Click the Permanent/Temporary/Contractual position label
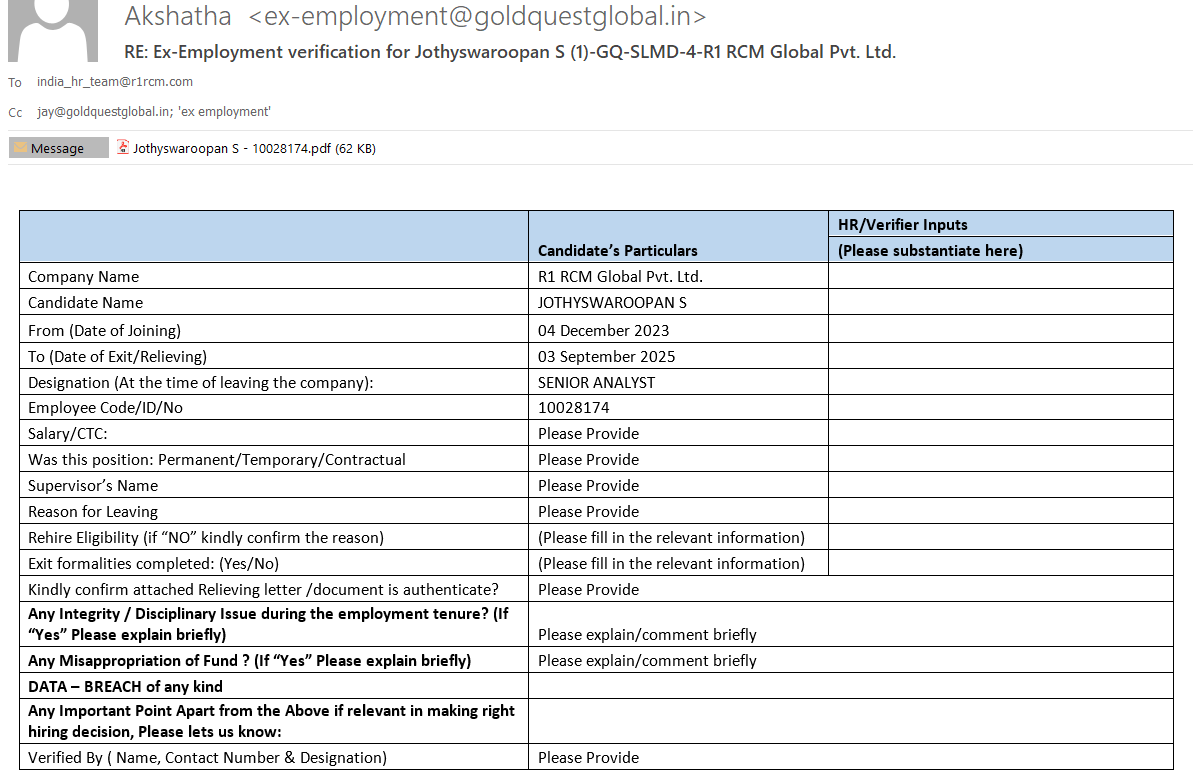Image resolution: width=1193 pixels, height=781 pixels. tap(217, 459)
